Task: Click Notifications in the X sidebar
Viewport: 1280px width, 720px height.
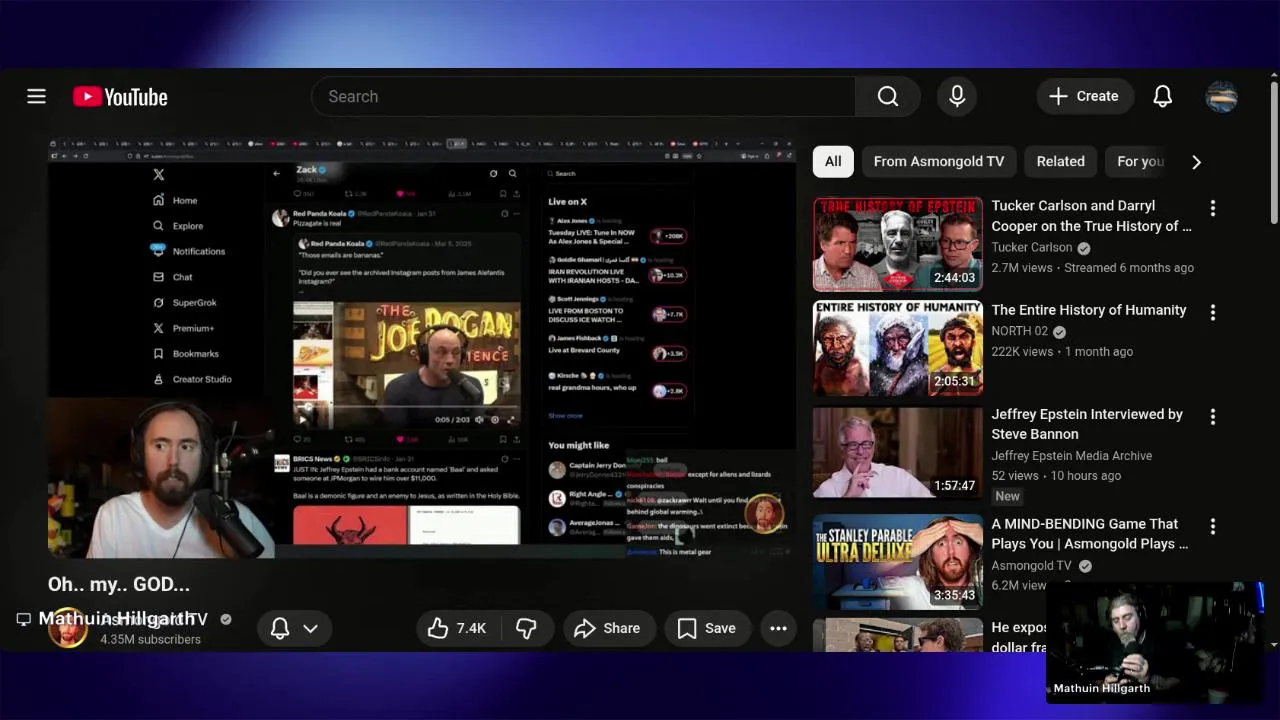Action: coord(189,251)
